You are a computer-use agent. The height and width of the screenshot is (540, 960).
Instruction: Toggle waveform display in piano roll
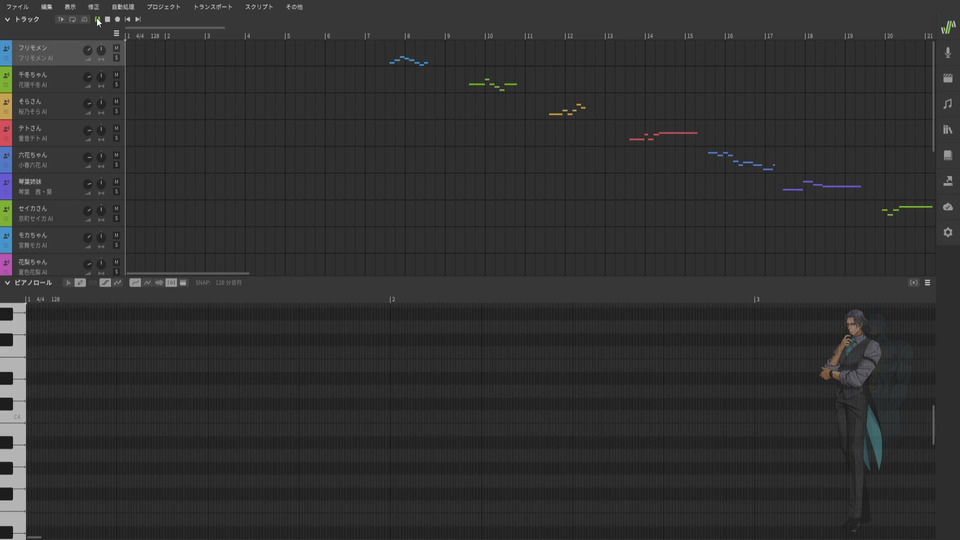tap(159, 283)
